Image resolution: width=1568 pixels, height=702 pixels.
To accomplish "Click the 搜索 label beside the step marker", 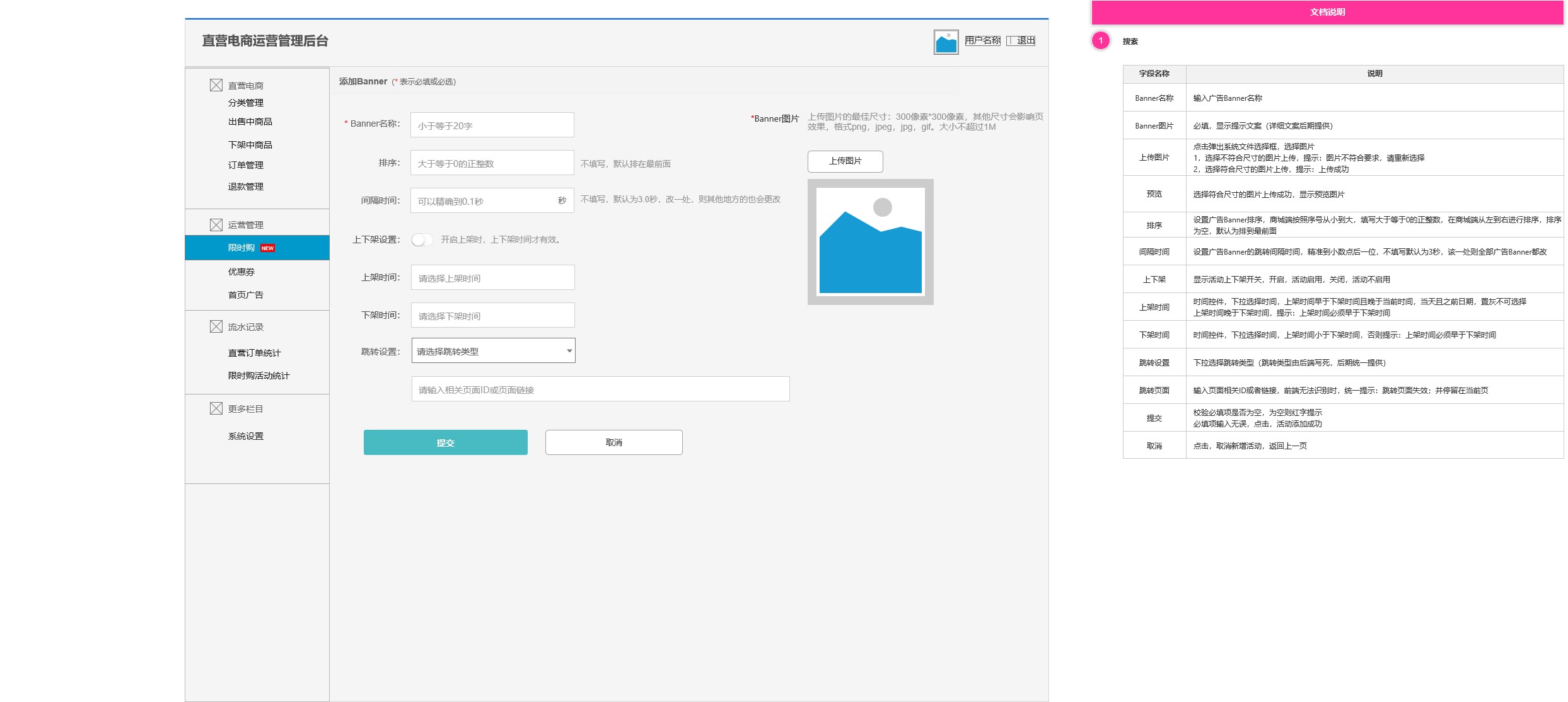I will pos(1130,42).
